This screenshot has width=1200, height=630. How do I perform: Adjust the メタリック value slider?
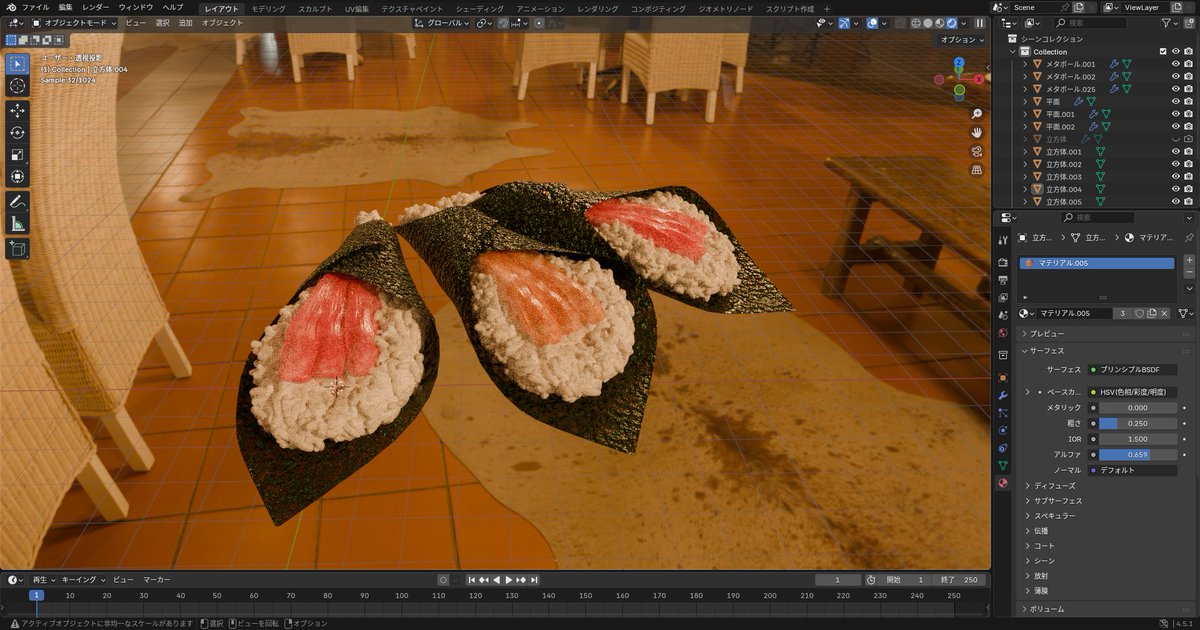click(1137, 408)
